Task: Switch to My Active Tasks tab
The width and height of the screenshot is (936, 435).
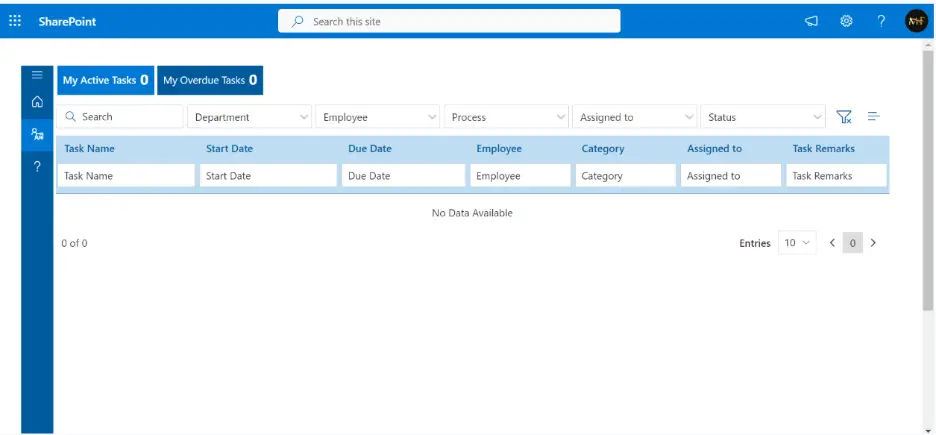Action: point(106,80)
